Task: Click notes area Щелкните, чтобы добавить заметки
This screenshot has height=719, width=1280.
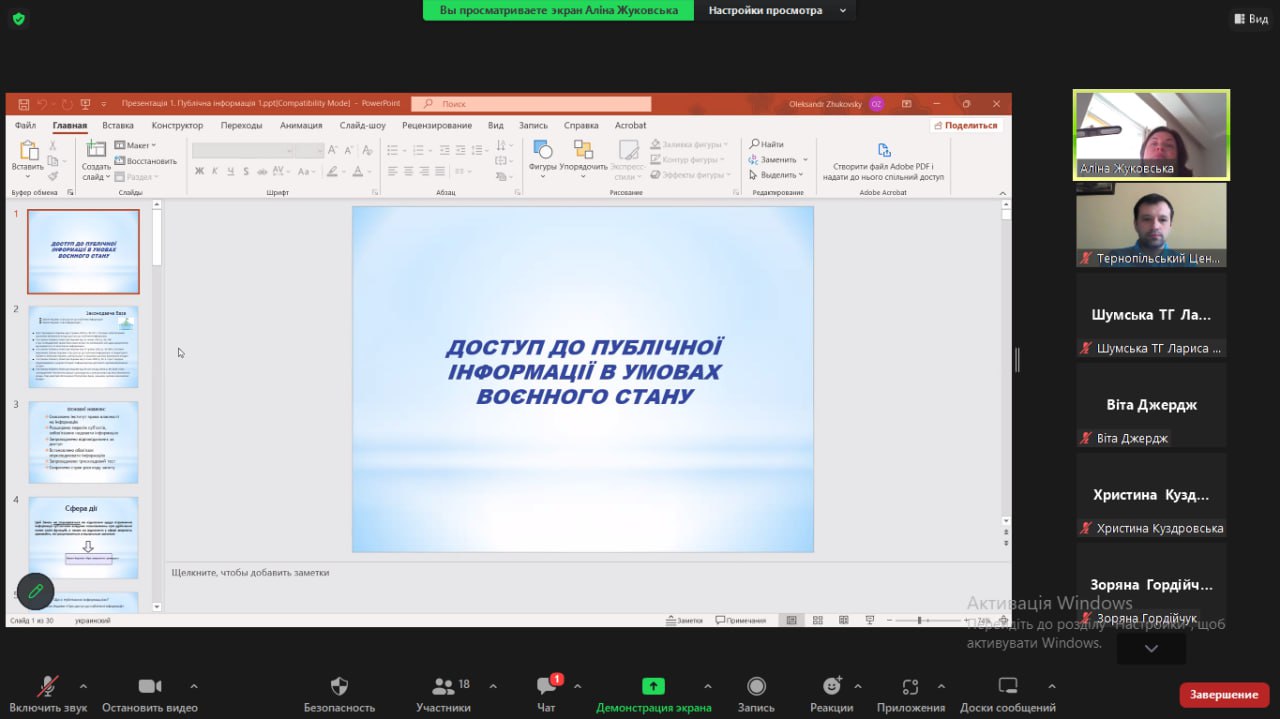Action: coord(250,572)
